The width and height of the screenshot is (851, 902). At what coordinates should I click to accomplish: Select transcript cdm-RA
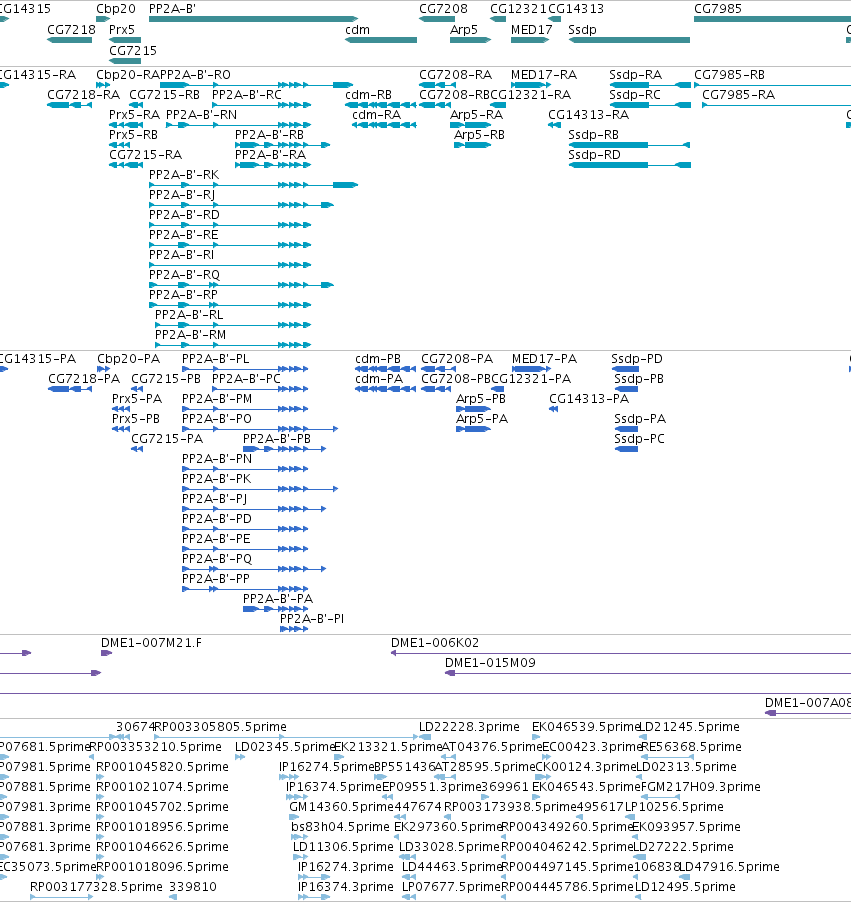click(376, 114)
